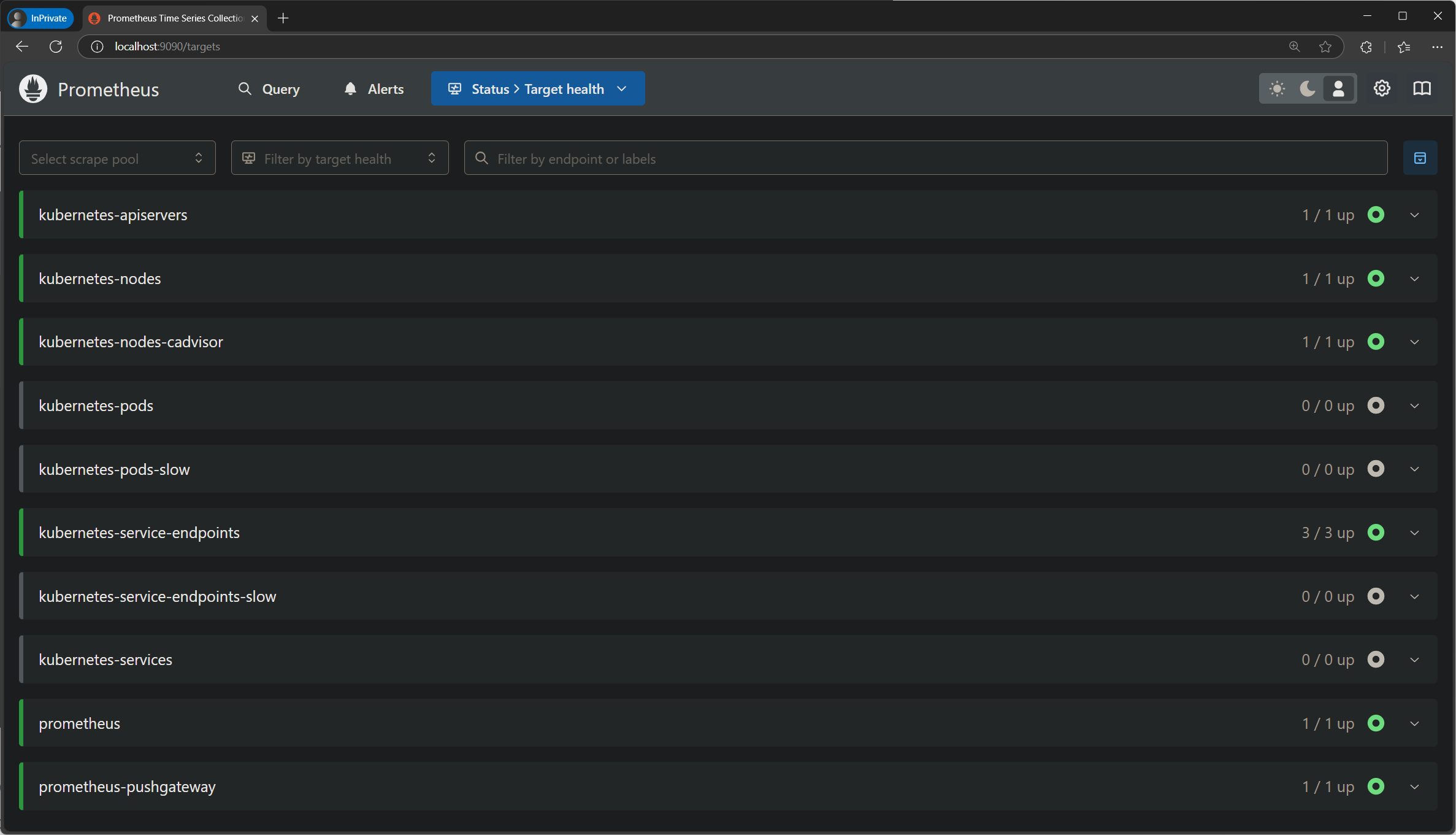This screenshot has width=1456, height=835.
Task: Expand the kubernetes-service-endpoints chevron
Action: (1415, 533)
